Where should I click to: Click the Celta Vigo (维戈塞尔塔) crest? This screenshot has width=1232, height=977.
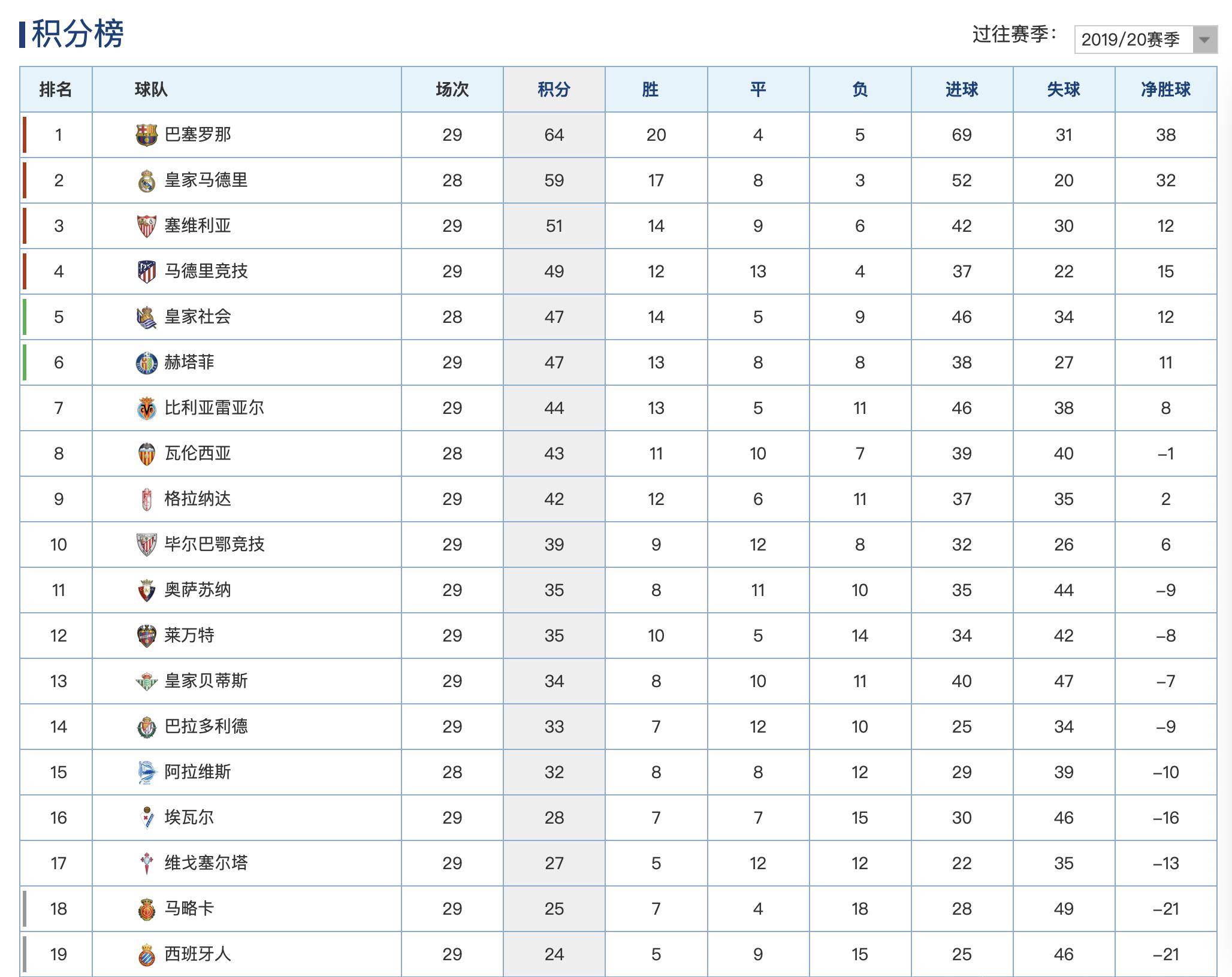[x=147, y=863]
